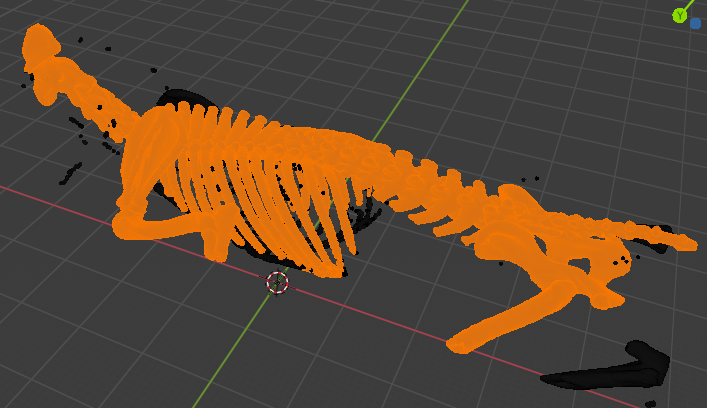This screenshot has height=408, width=707.
Task: Click the red-white 3D cursor on grid
Action: coord(277,282)
